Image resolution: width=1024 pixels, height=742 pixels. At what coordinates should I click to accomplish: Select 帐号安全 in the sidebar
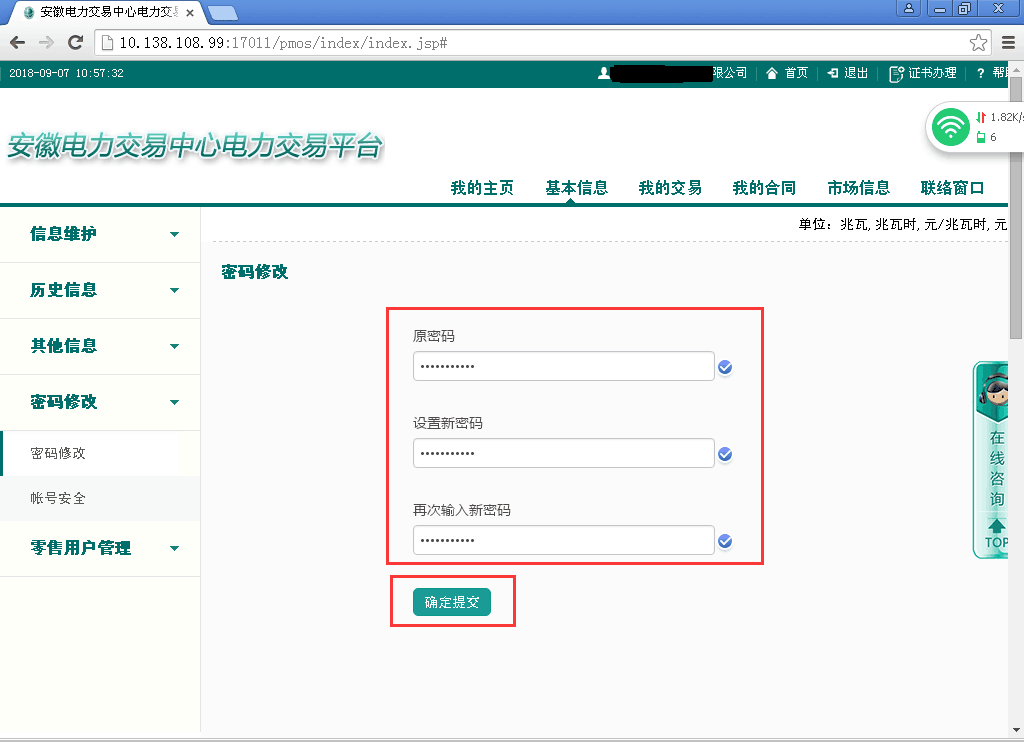[58, 498]
